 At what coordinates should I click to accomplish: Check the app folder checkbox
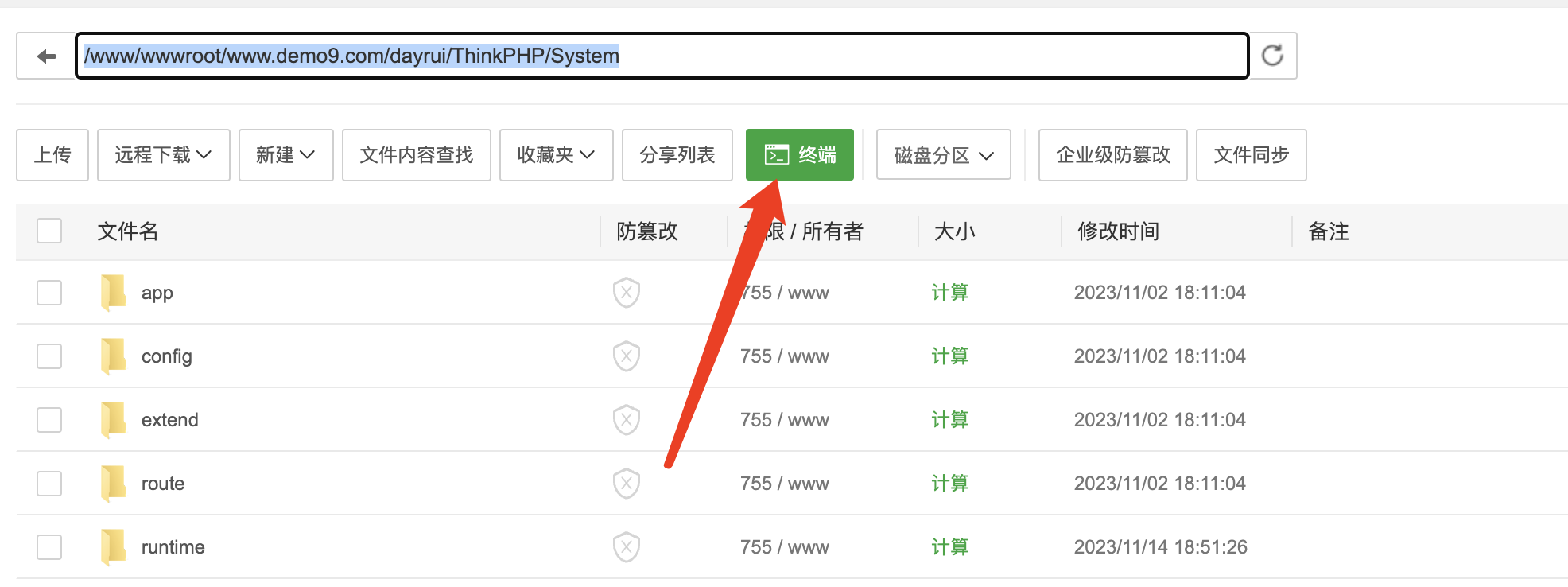pos(49,293)
